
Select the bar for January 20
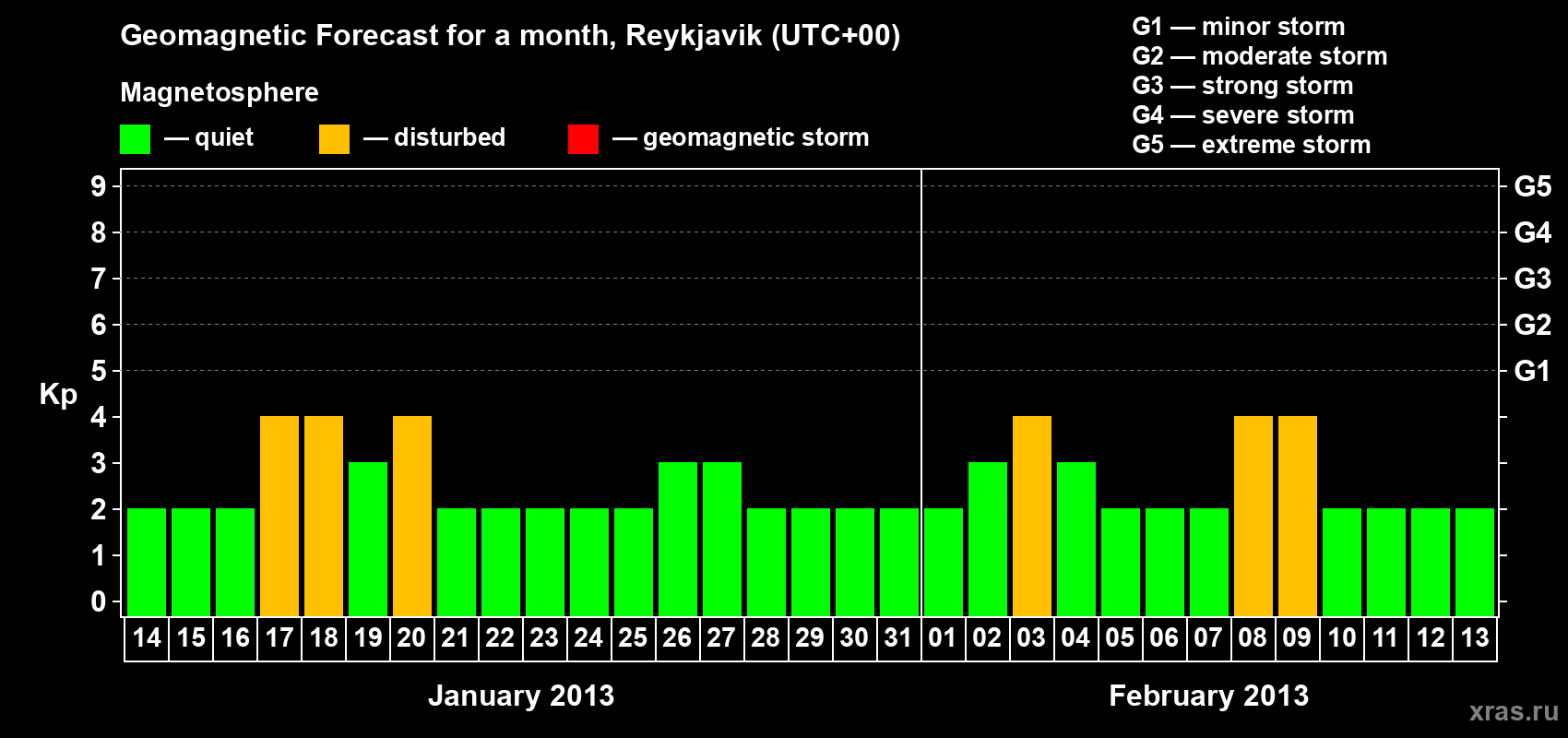(x=412, y=516)
